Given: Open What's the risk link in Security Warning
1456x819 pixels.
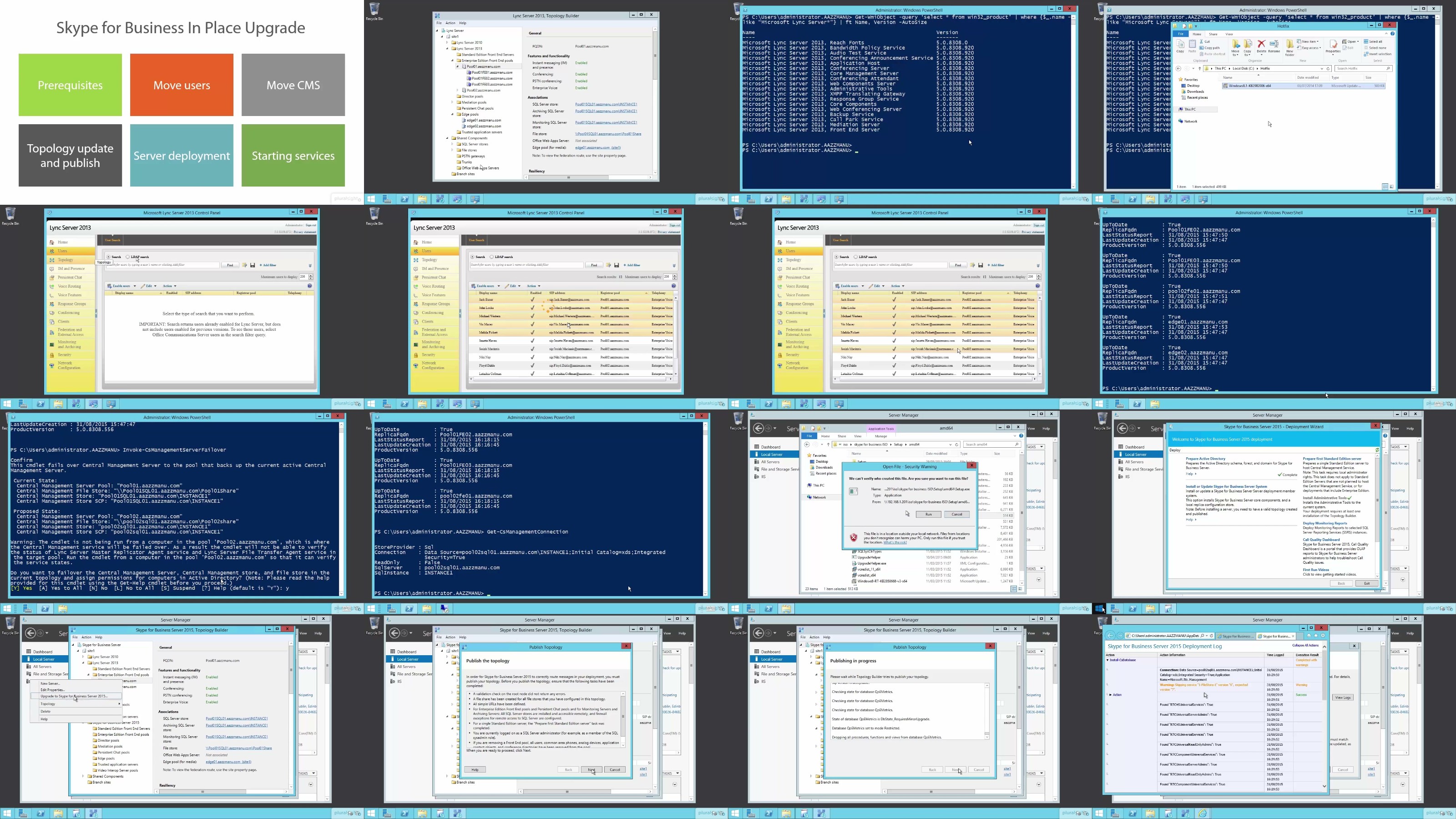Looking at the screenshot, I should (x=895, y=542).
